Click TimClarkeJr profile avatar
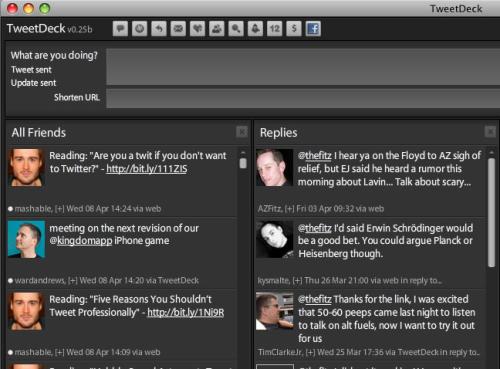The image size is (500, 369). tap(275, 311)
